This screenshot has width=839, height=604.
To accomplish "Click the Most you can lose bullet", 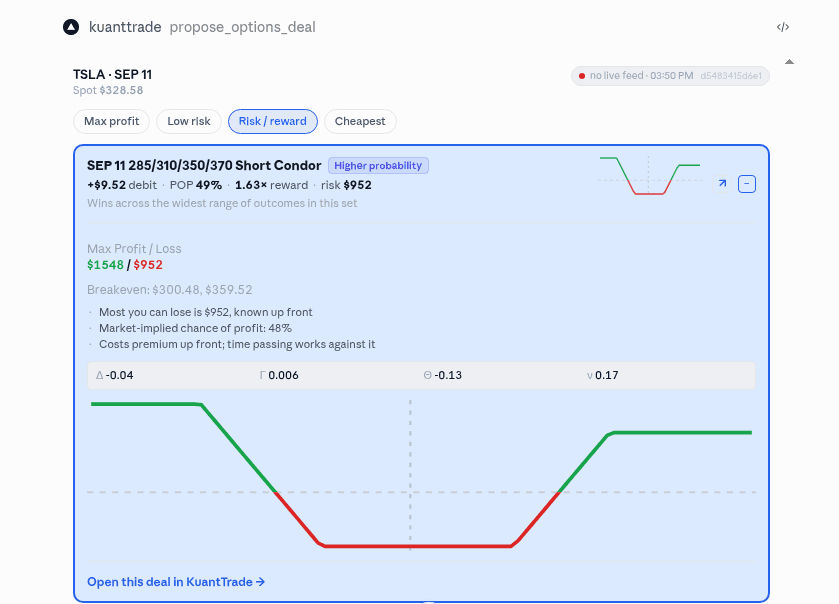I will (x=205, y=312).
